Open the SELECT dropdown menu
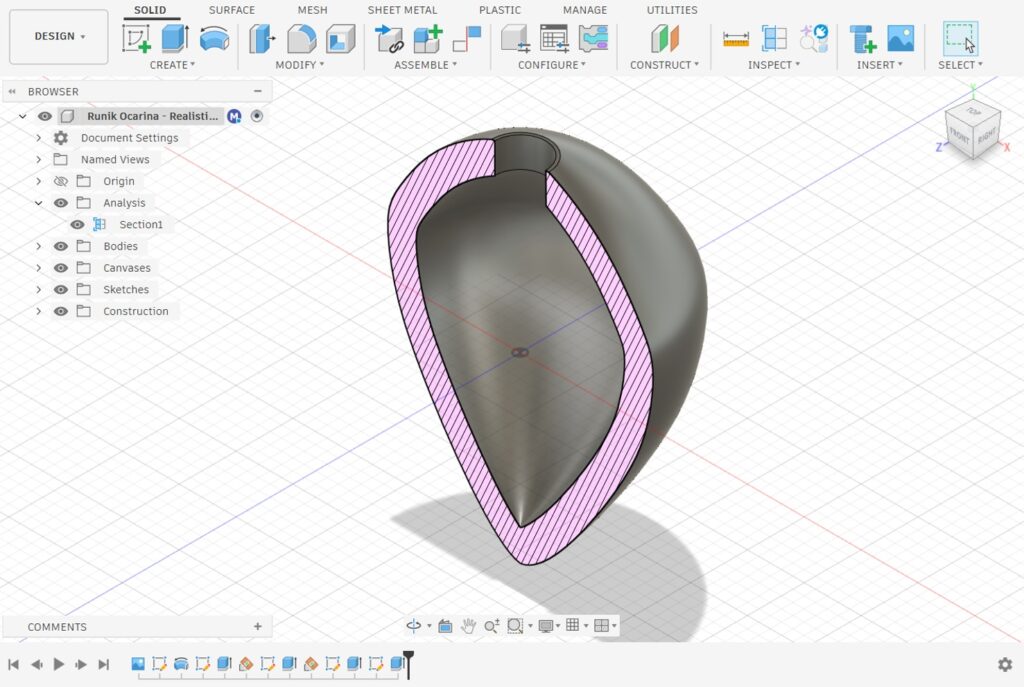The width and height of the screenshot is (1024, 687). (960, 65)
